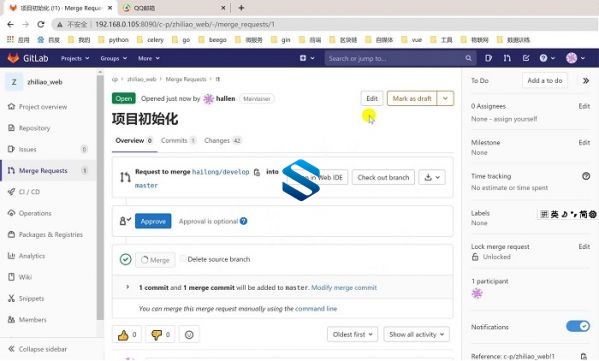This screenshot has width=599, height=361.
Task: Open the to-do list icon in top navbar
Action: pos(526,58)
